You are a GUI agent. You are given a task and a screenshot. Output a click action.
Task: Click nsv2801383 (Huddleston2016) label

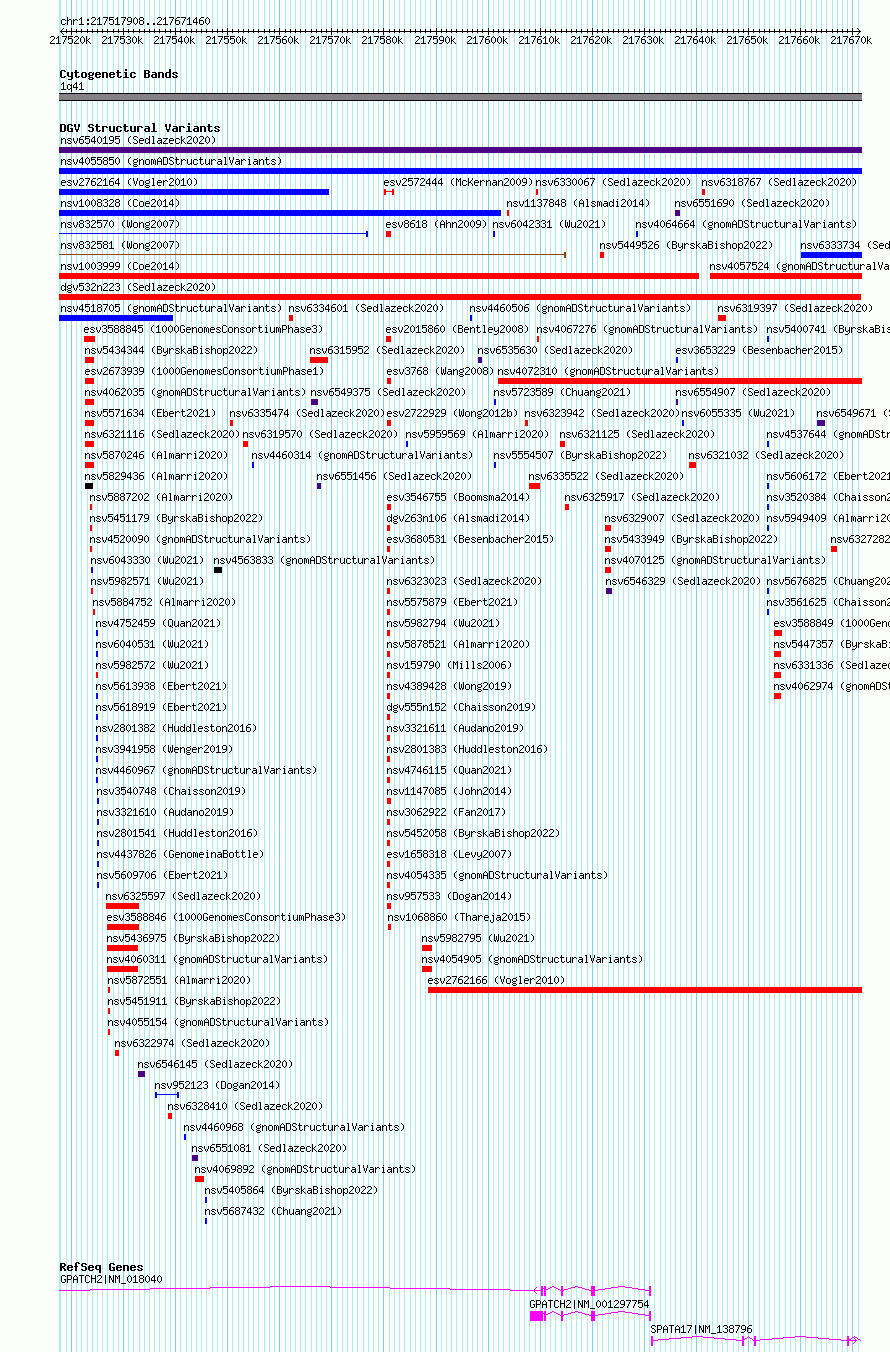click(467, 749)
